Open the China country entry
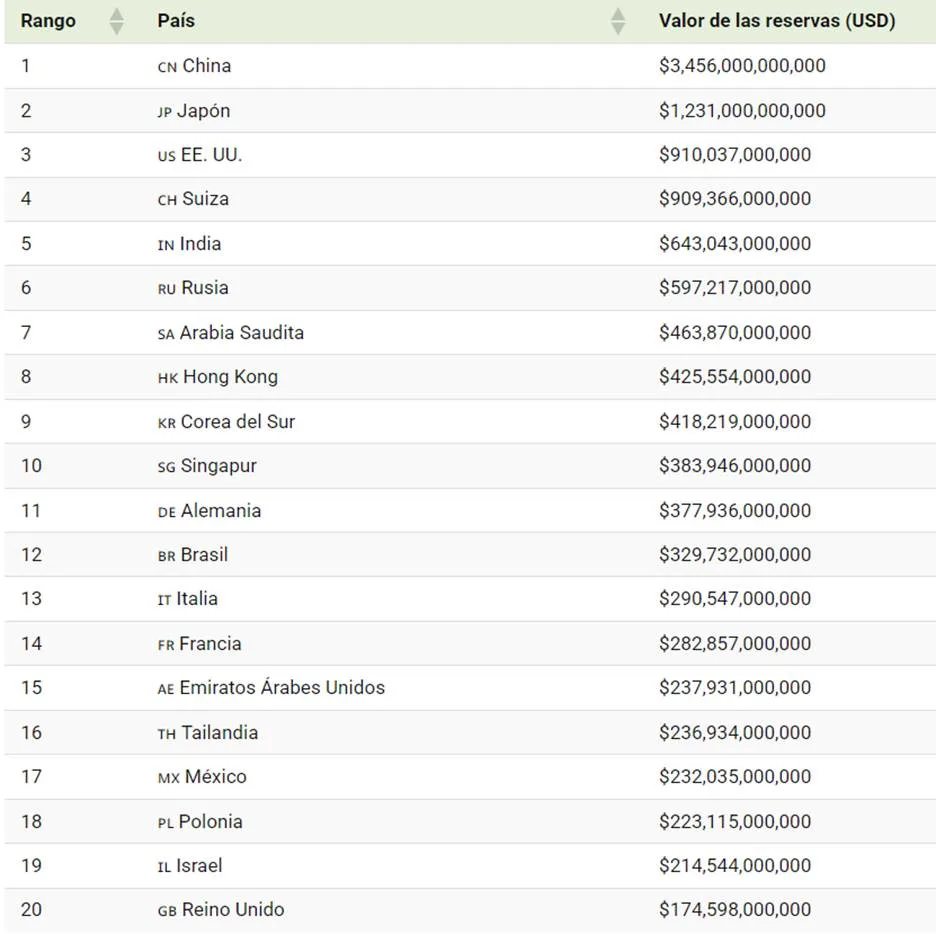Image resolution: width=936 pixels, height=934 pixels. click(x=206, y=67)
